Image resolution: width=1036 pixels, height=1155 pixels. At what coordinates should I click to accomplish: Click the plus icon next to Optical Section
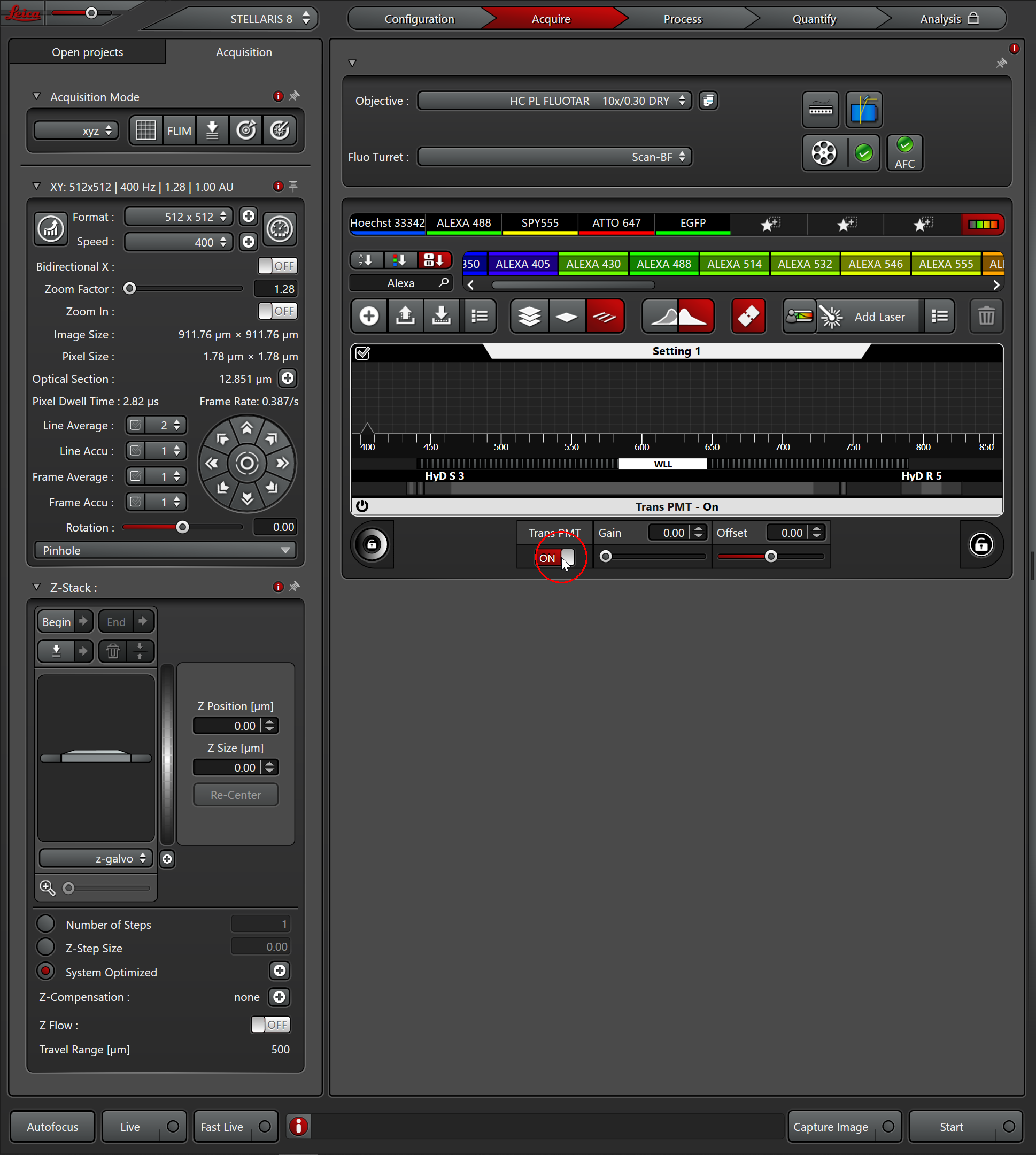pos(288,378)
